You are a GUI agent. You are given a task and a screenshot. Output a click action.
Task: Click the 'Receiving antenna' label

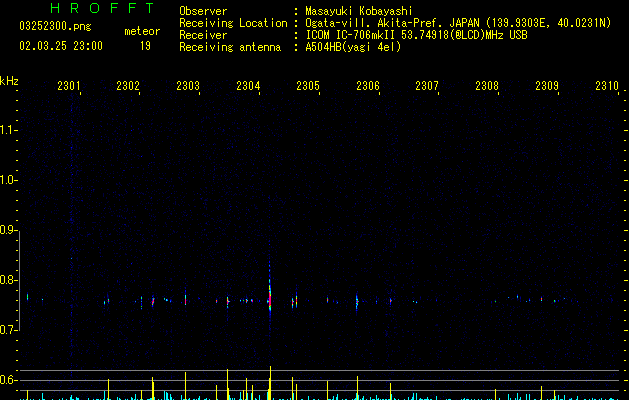tap(230, 47)
